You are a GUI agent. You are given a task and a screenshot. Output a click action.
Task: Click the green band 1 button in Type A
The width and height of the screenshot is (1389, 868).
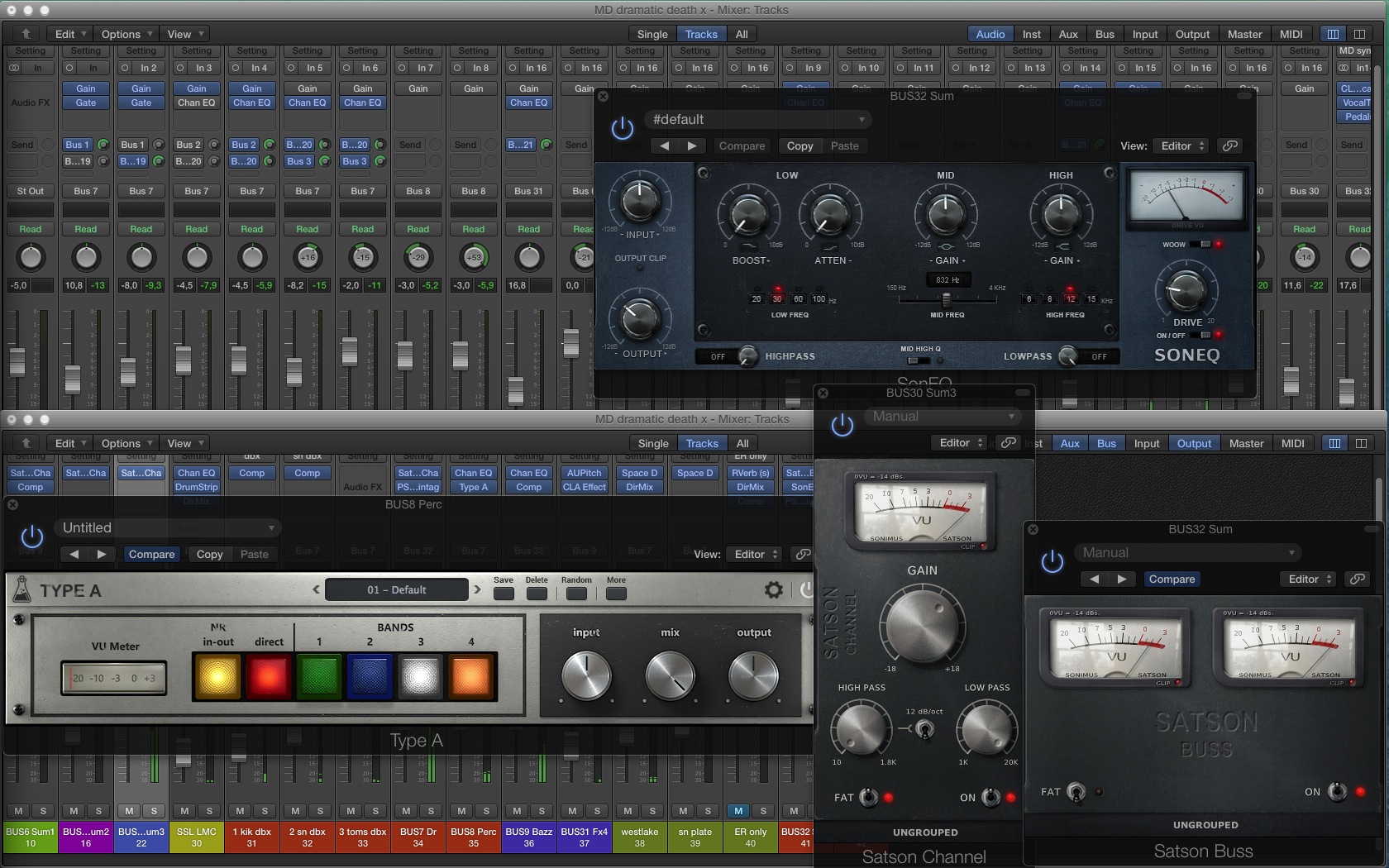pyautogui.click(x=319, y=677)
